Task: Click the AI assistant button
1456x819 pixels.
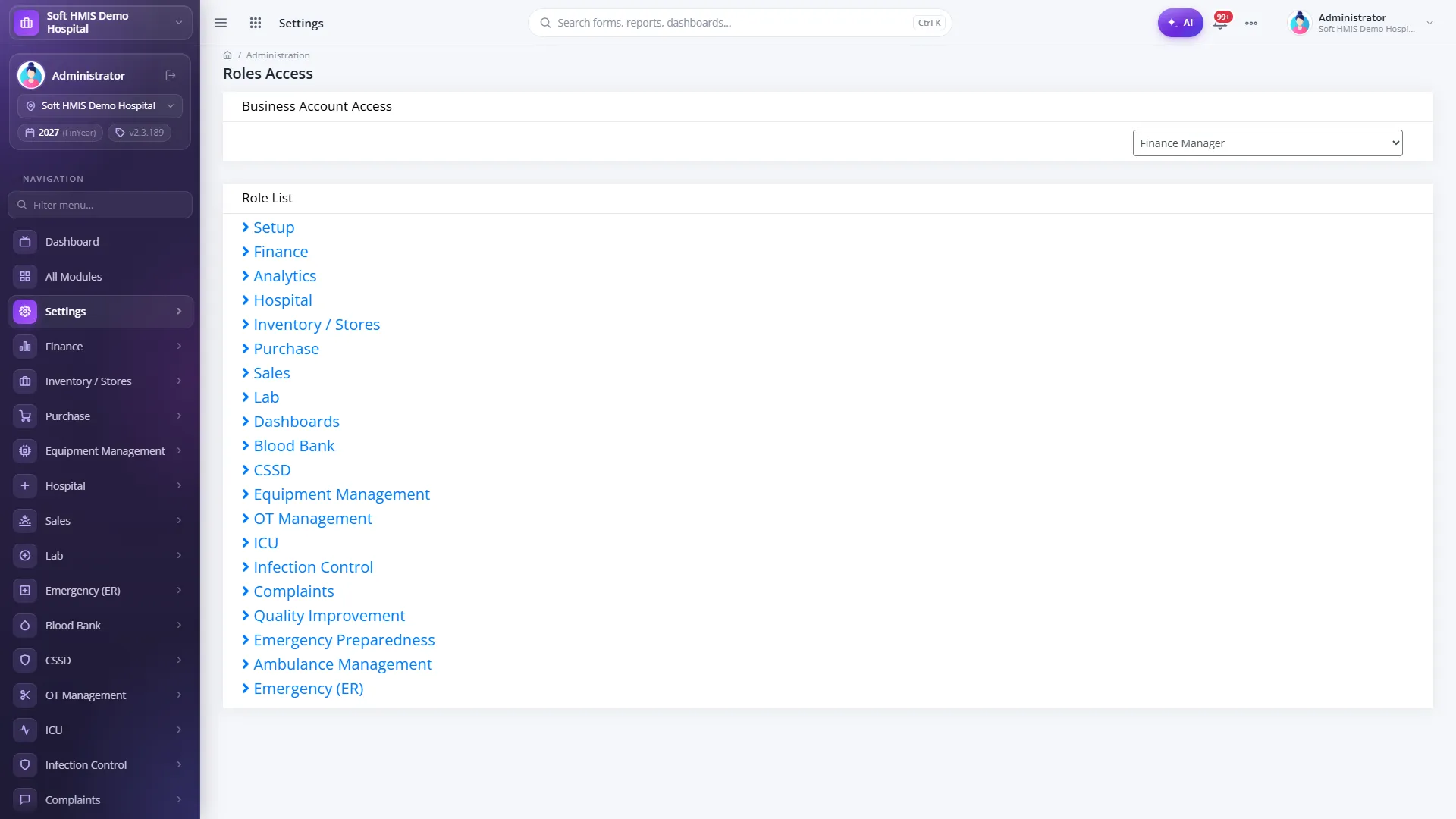Action: coord(1180,23)
